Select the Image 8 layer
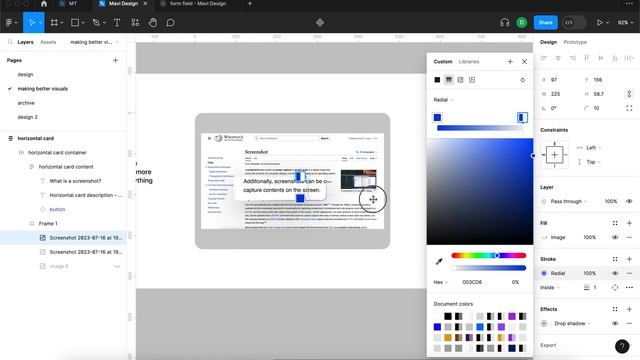Image resolution: width=640 pixels, height=360 pixels. click(59, 267)
